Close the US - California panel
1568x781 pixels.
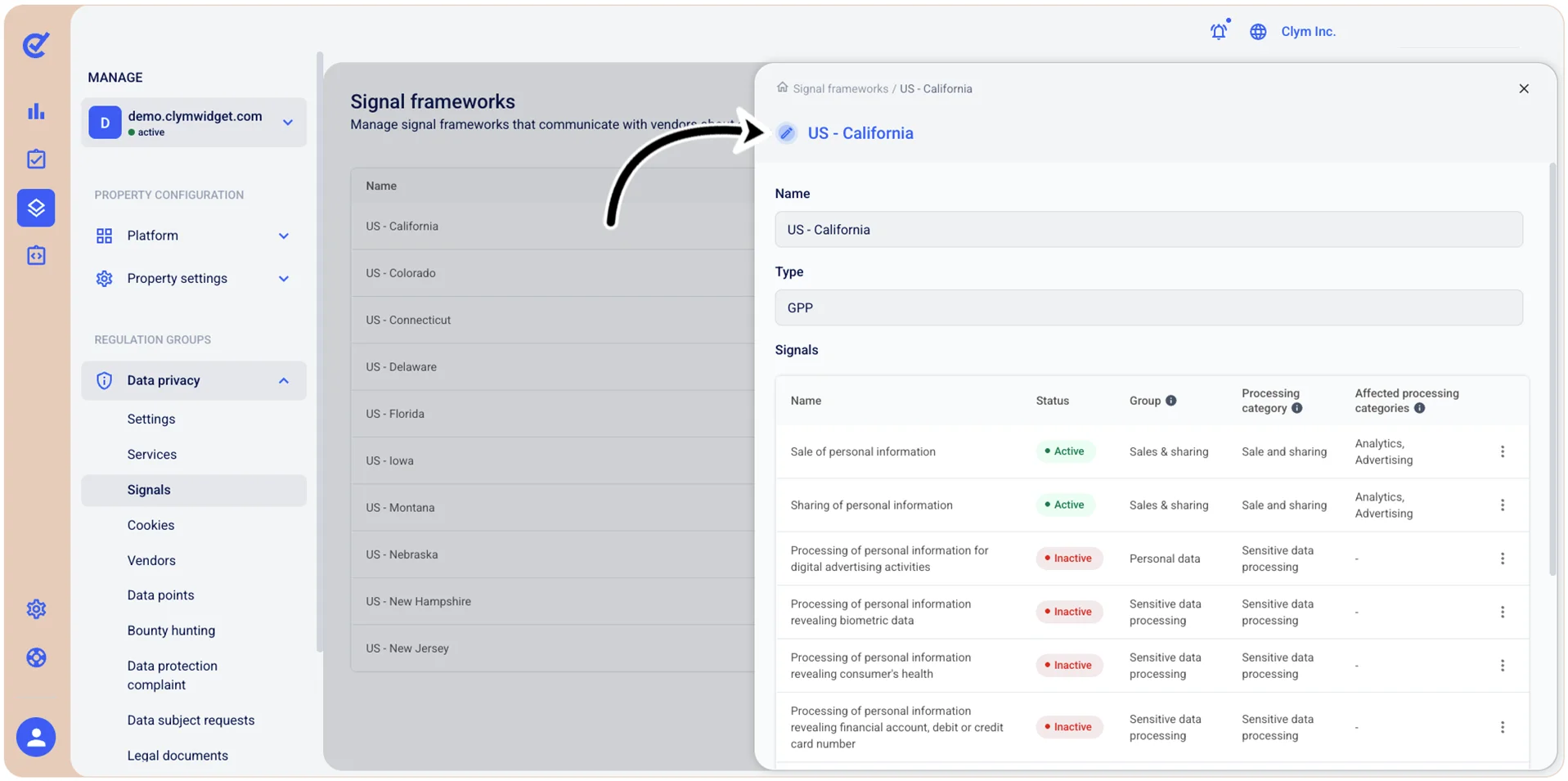pos(1523,88)
